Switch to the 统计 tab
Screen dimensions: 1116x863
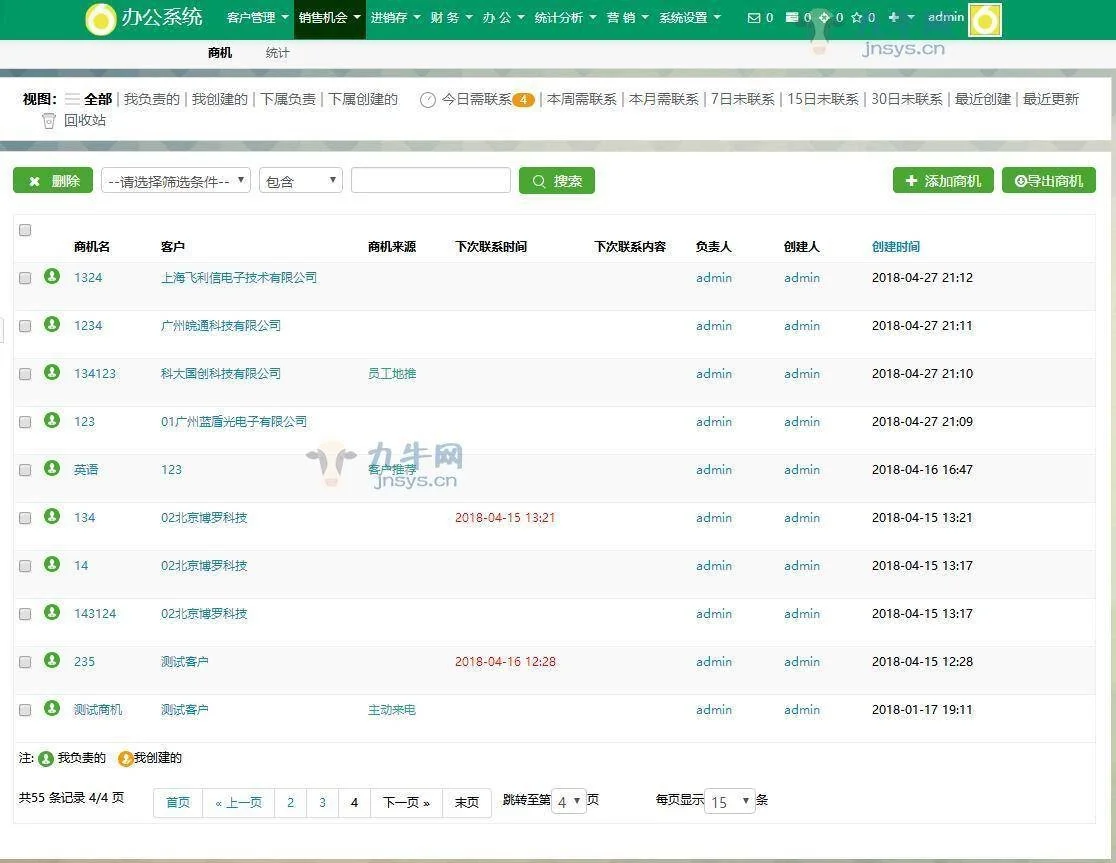pos(277,53)
